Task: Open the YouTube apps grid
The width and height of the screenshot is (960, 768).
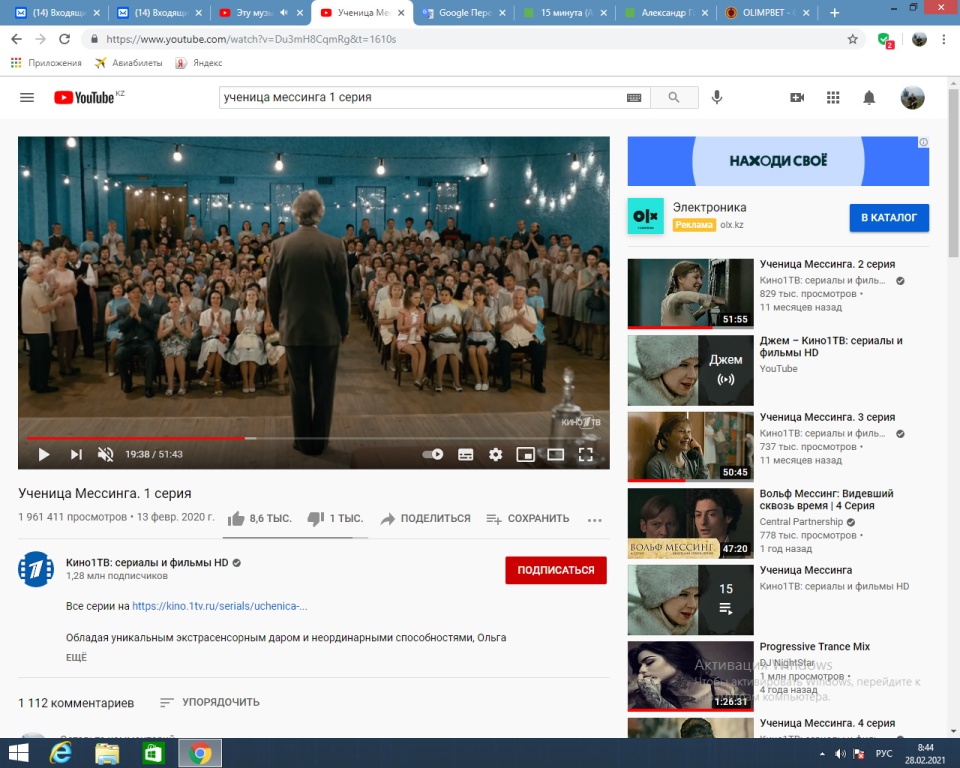Action: coord(833,97)
